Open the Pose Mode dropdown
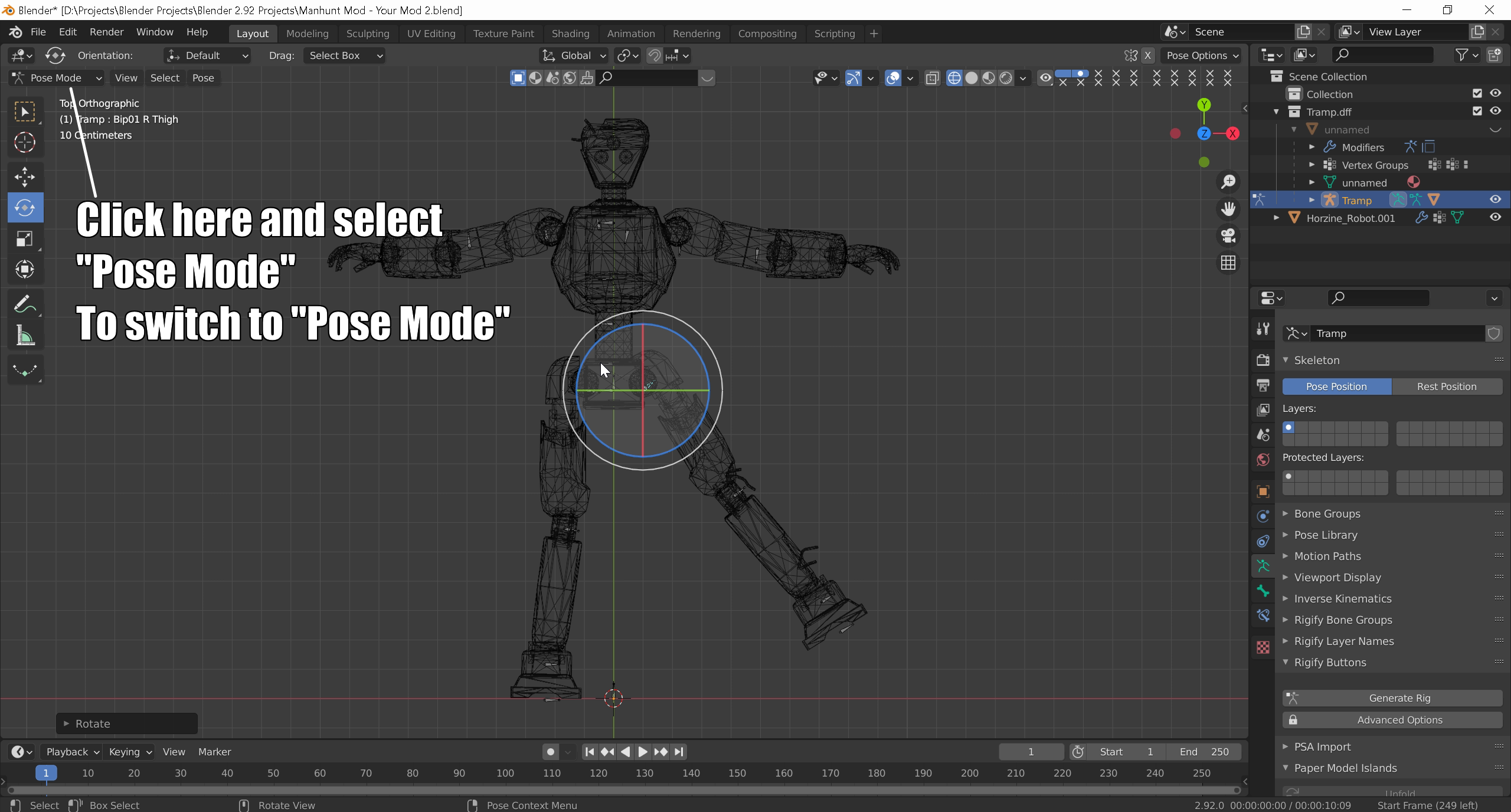Viewport: 1511px width, 812px height. click(x=57, y=78)
